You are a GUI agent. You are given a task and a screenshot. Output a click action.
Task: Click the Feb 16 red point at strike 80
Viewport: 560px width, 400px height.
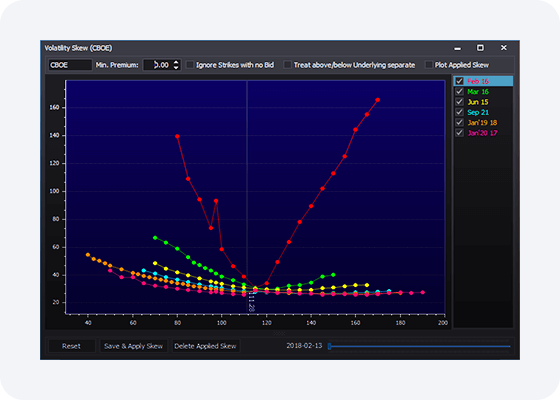coord(177,136)
